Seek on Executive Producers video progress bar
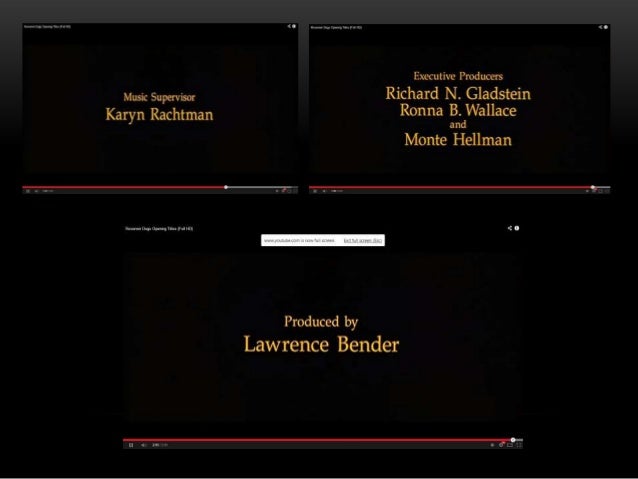This screenshot has height=479, width=638. (x=459, y=187)
